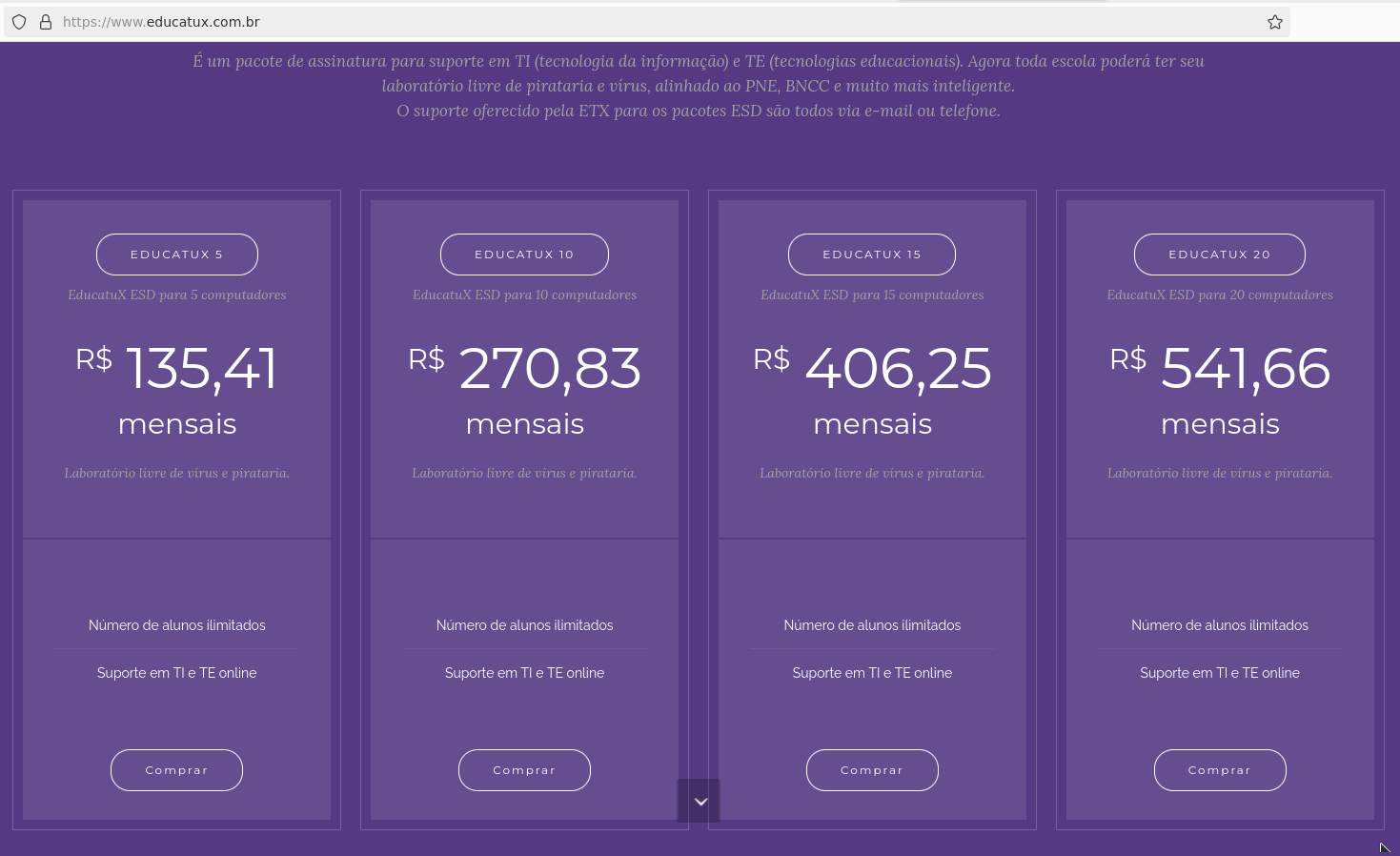Click 'EducatuX ESD para 5 computadores' subtitle
The width and height of the screenshot is (1400, 856).
point(177,296)
